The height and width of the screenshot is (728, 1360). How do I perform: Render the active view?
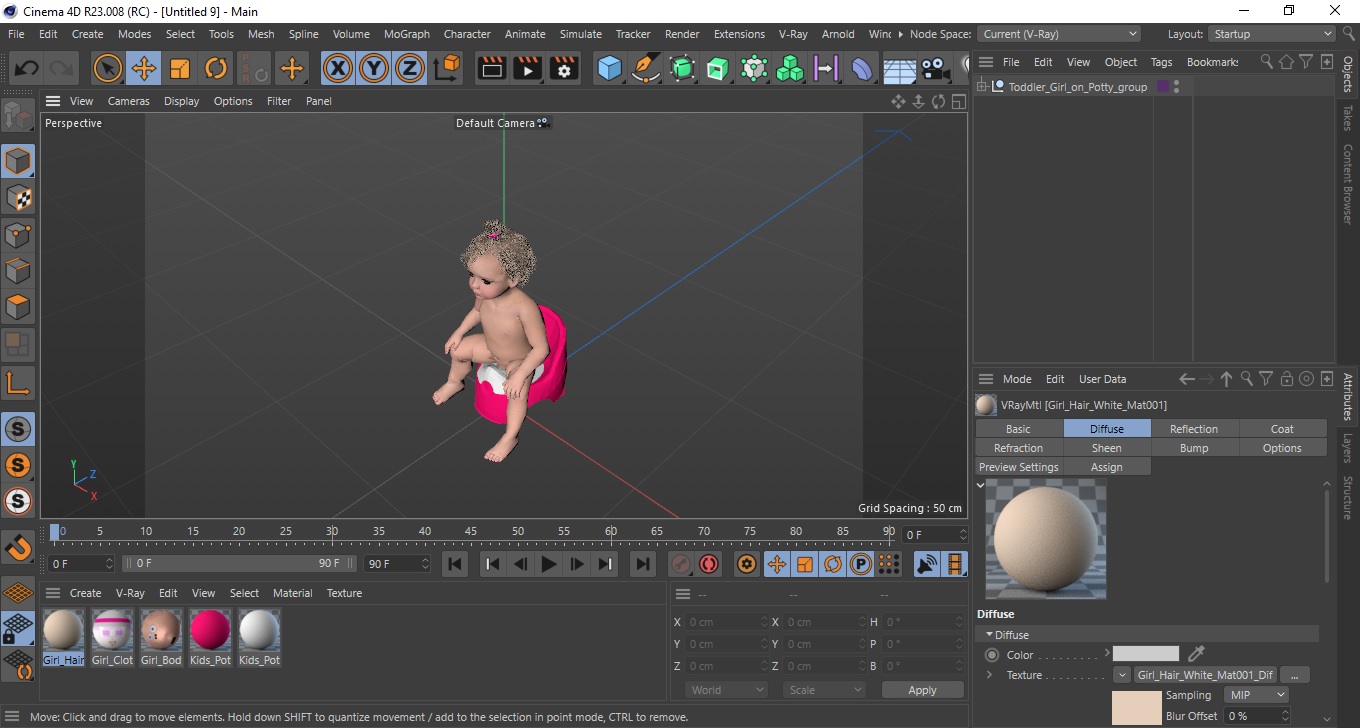point(492,68)
